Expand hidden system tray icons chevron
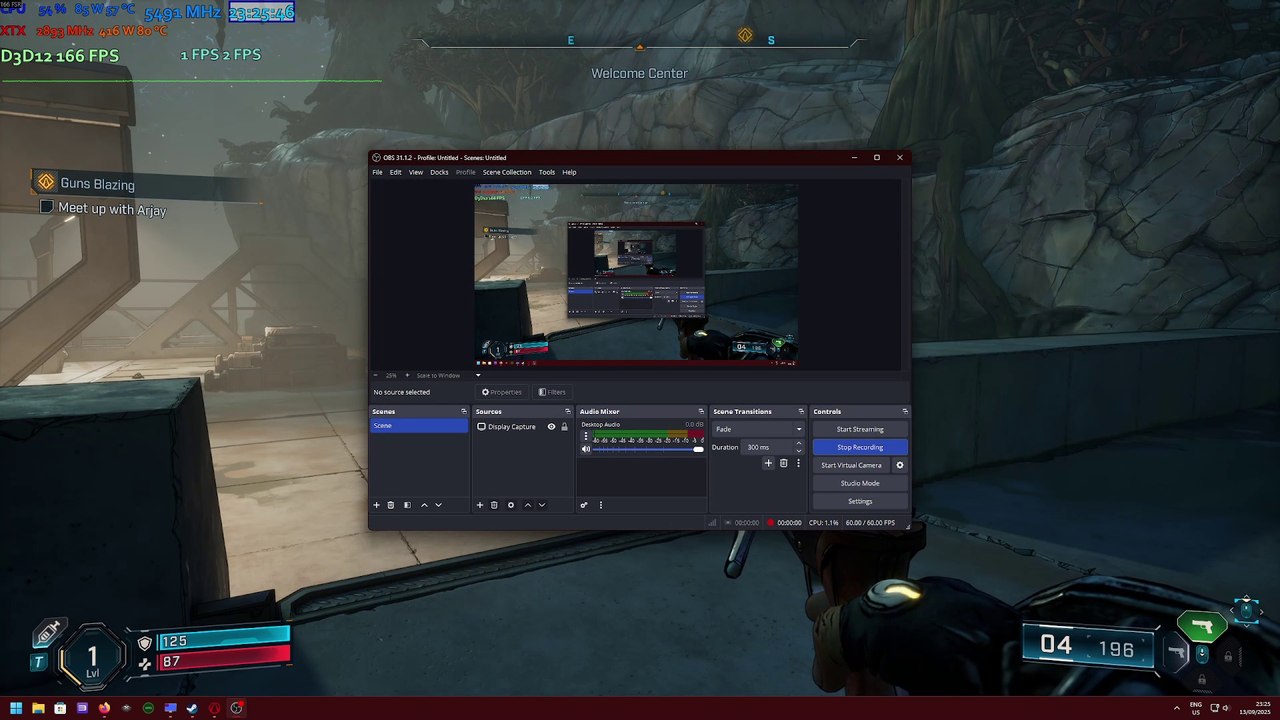 (x=1176, y=708)
